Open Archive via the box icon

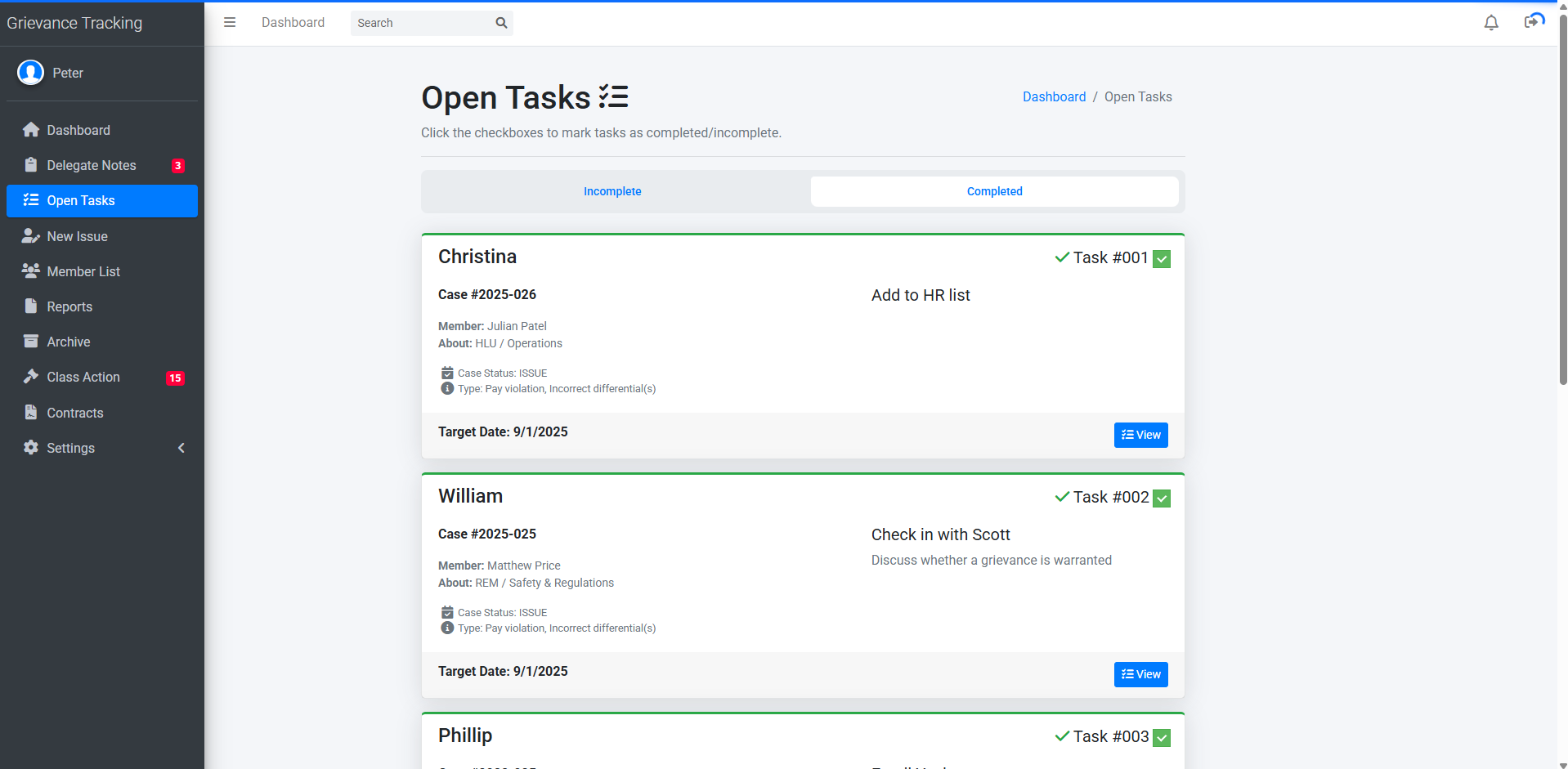pos(31,342)
